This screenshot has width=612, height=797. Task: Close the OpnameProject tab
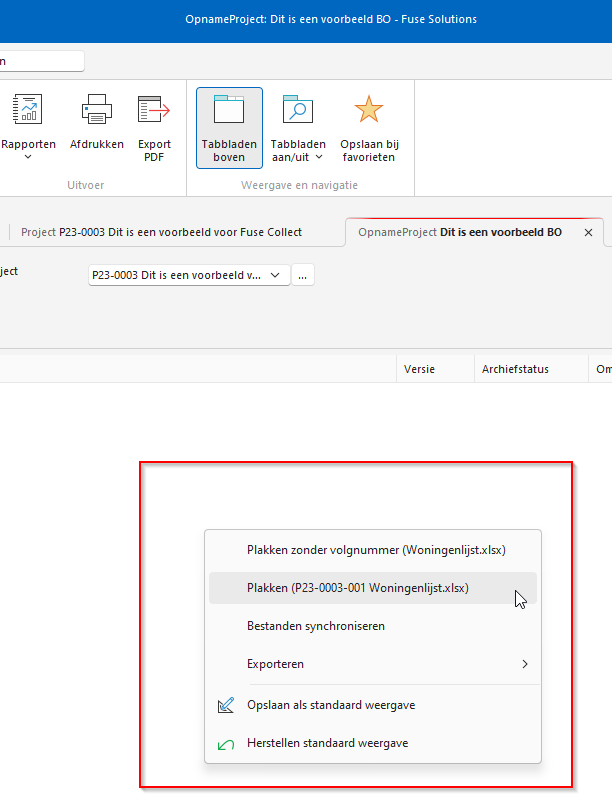(x=589, y=232)
